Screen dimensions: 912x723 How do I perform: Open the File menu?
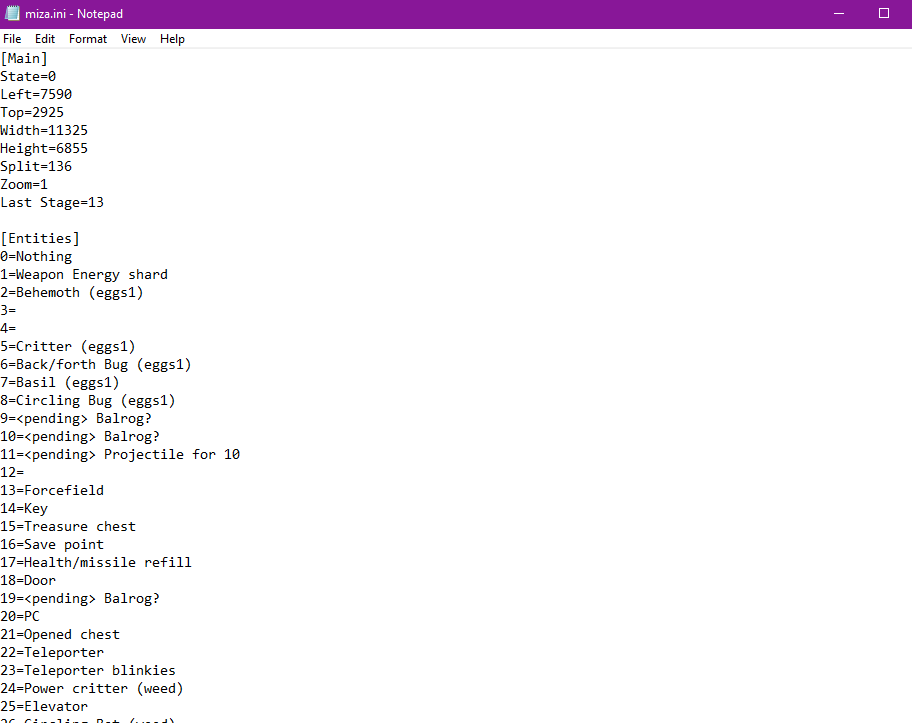(x=11, y=38)
